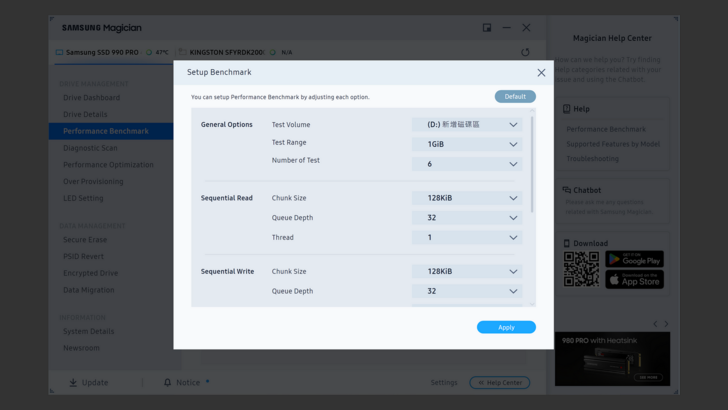The width and height of the screenshot is (728, 410).
Task: Open Sequential Read Chunk Size dropdown
Action: (467, 198)
